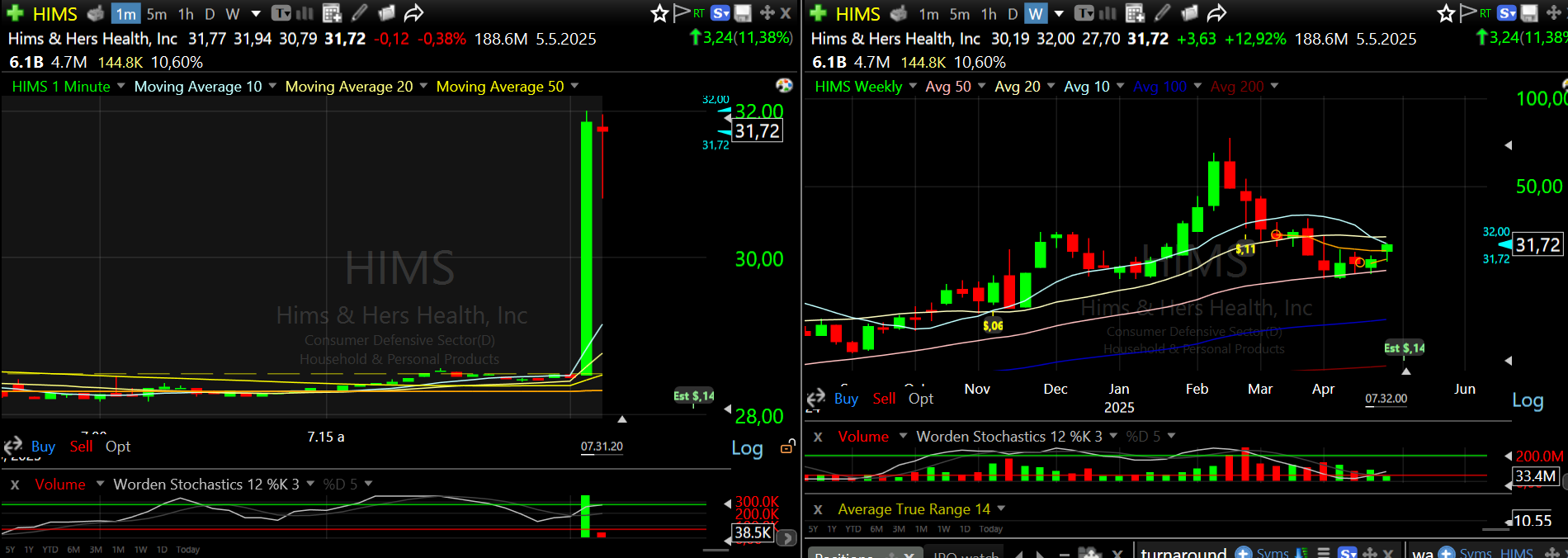
Task: Star HIMS as favorite on the left chart
Action: click(x=659, y=13)
